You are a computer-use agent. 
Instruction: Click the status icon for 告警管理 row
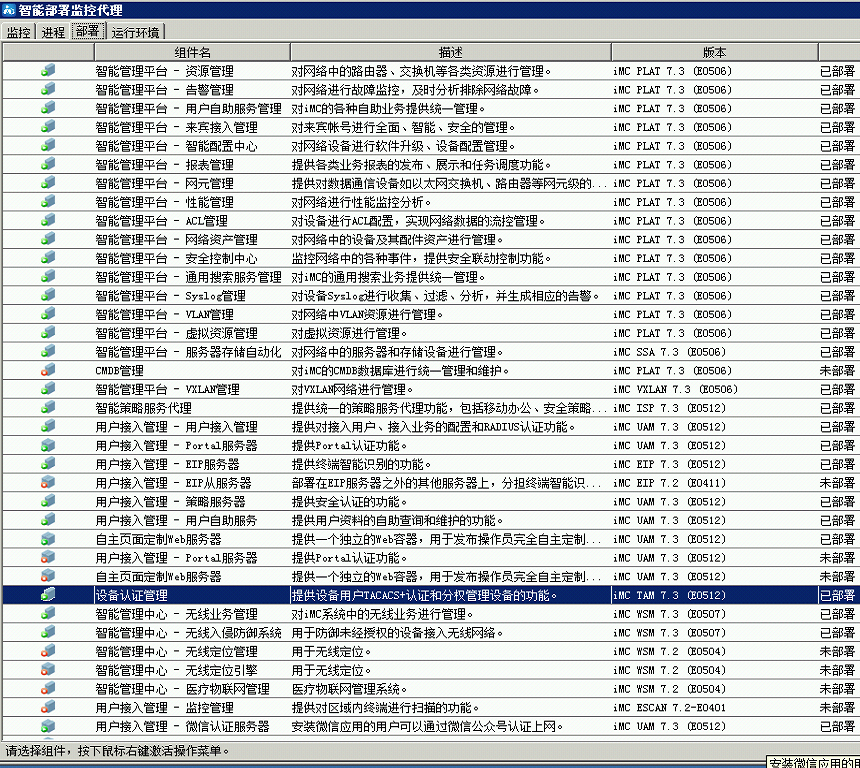pyautogui.click(x=48, y=89)
